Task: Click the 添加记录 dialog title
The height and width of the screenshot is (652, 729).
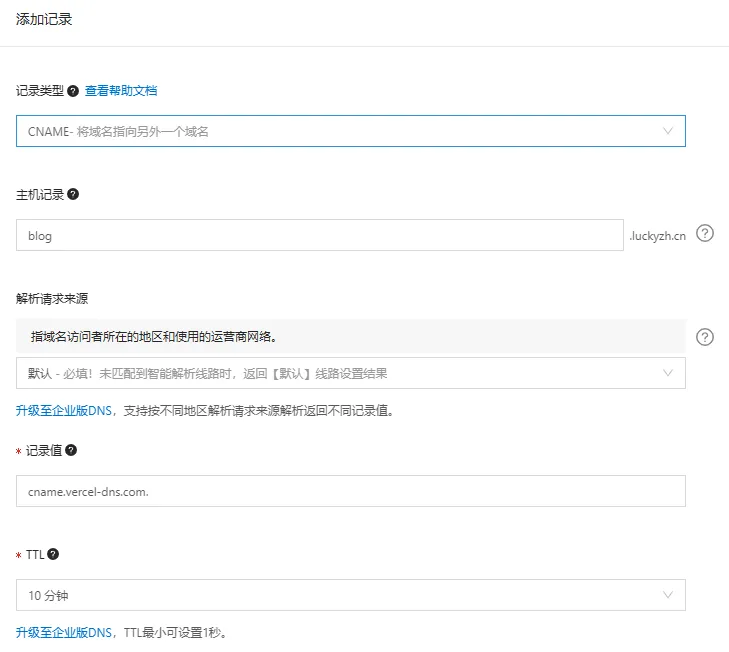Action: [x=44, y=19]
